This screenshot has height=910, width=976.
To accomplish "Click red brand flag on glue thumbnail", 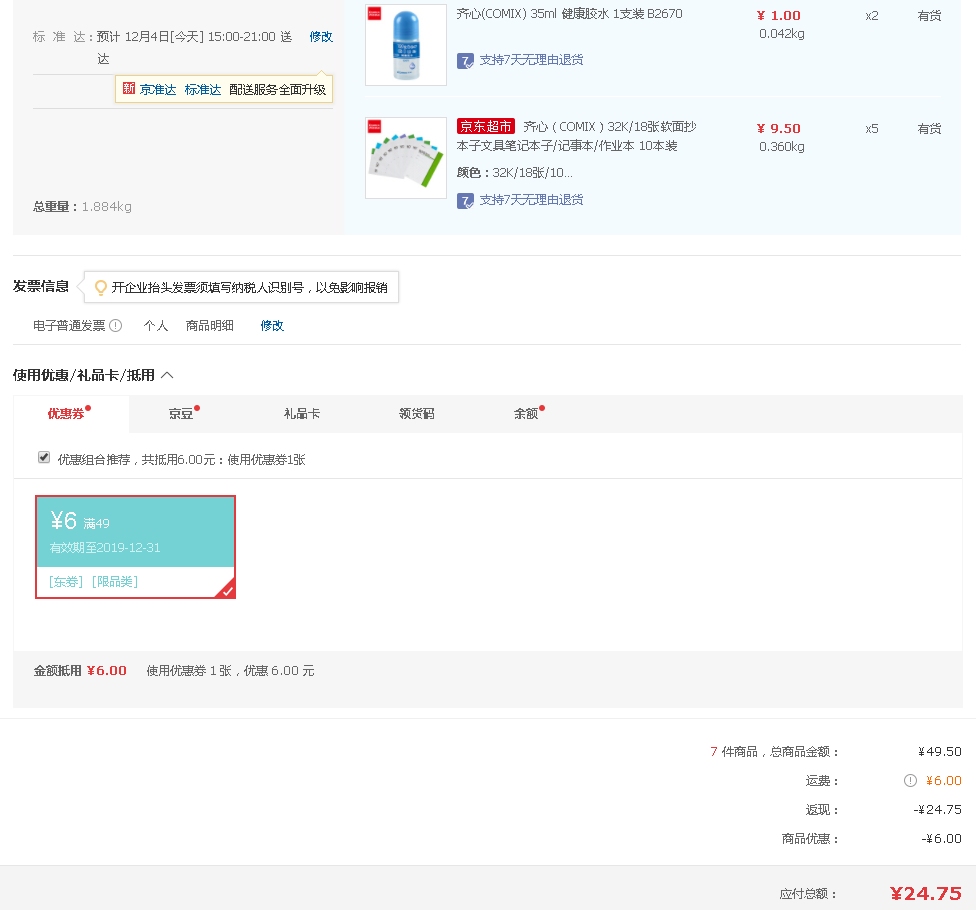I will (x=374, y=13).
